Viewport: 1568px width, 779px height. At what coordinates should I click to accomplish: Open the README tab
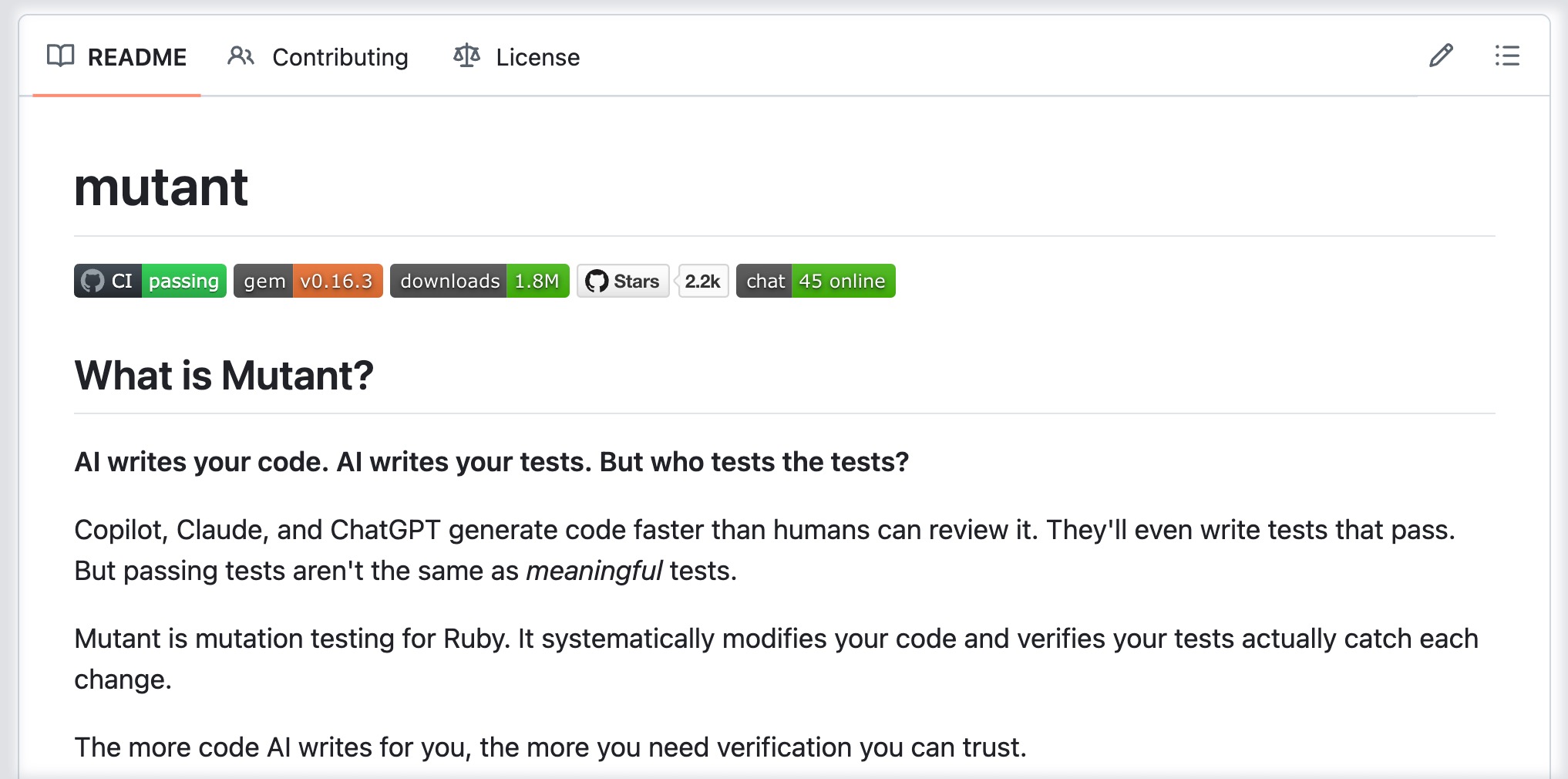click(x=116, y=57)
